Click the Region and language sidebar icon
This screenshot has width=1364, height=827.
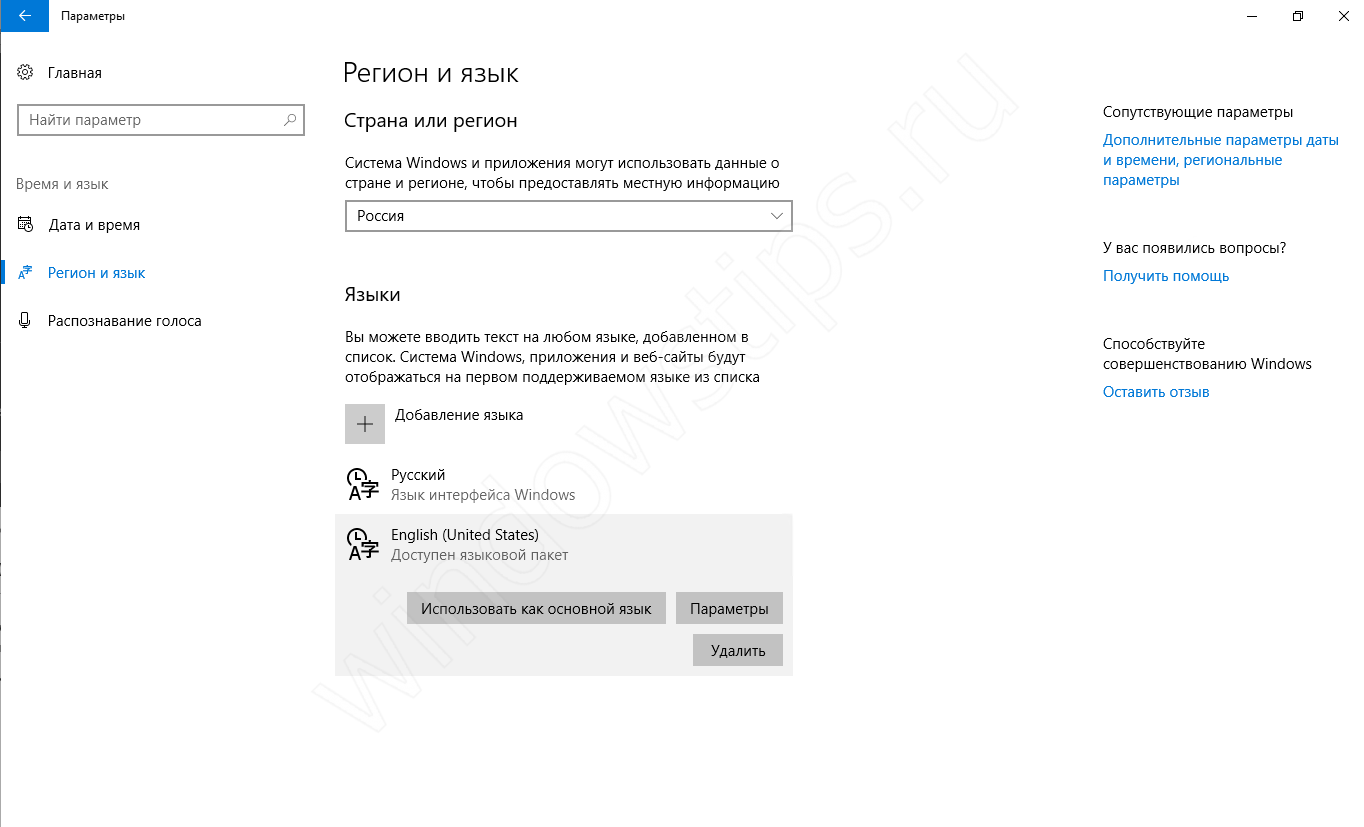pyautogui.click(x=26, y=273)
